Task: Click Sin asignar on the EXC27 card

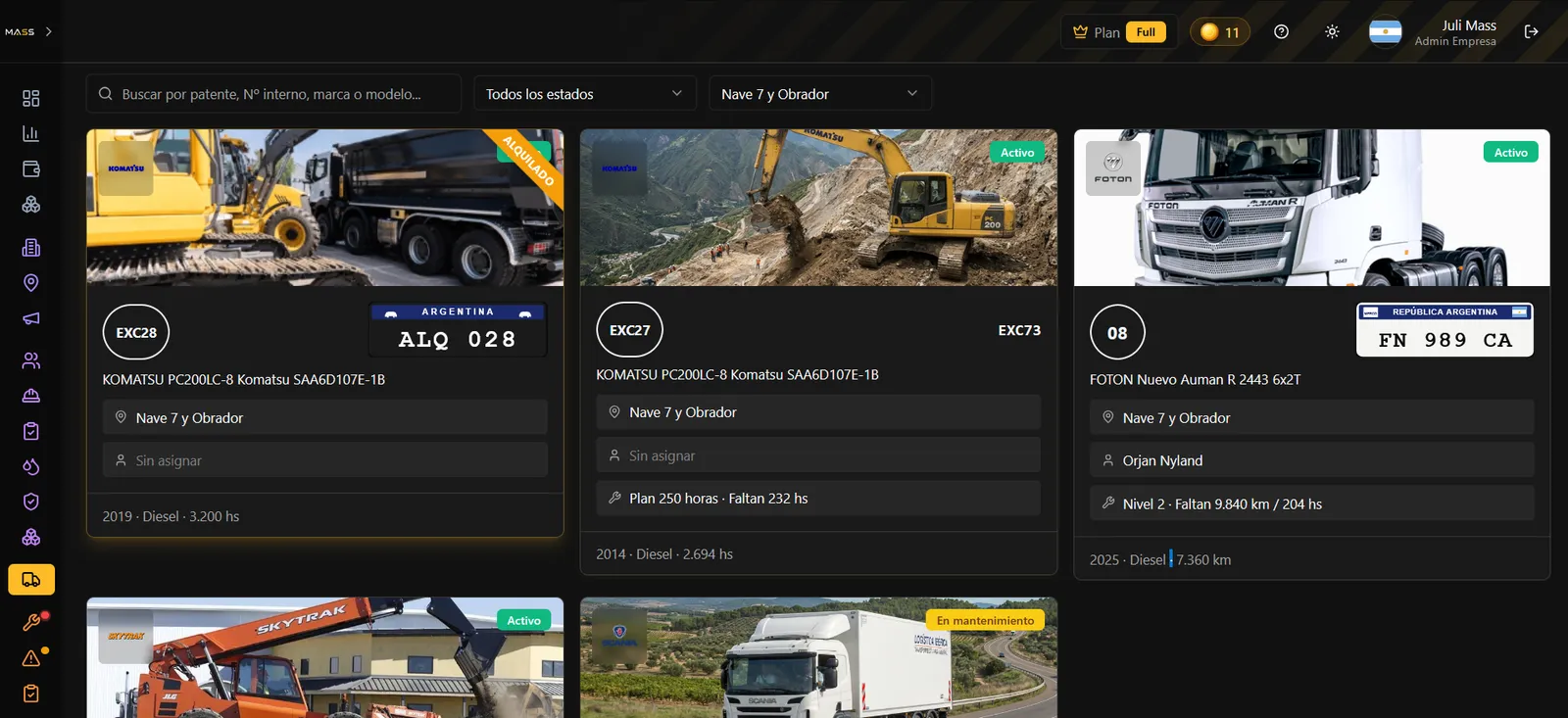Action: click(818, 455)
